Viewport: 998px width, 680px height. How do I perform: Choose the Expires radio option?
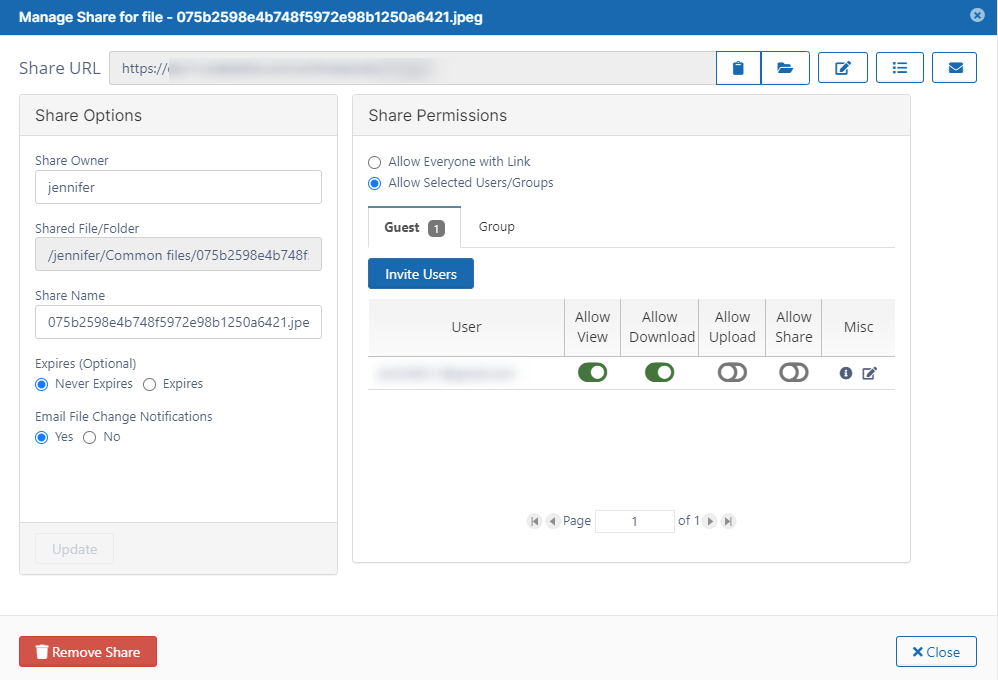point(150,384)
